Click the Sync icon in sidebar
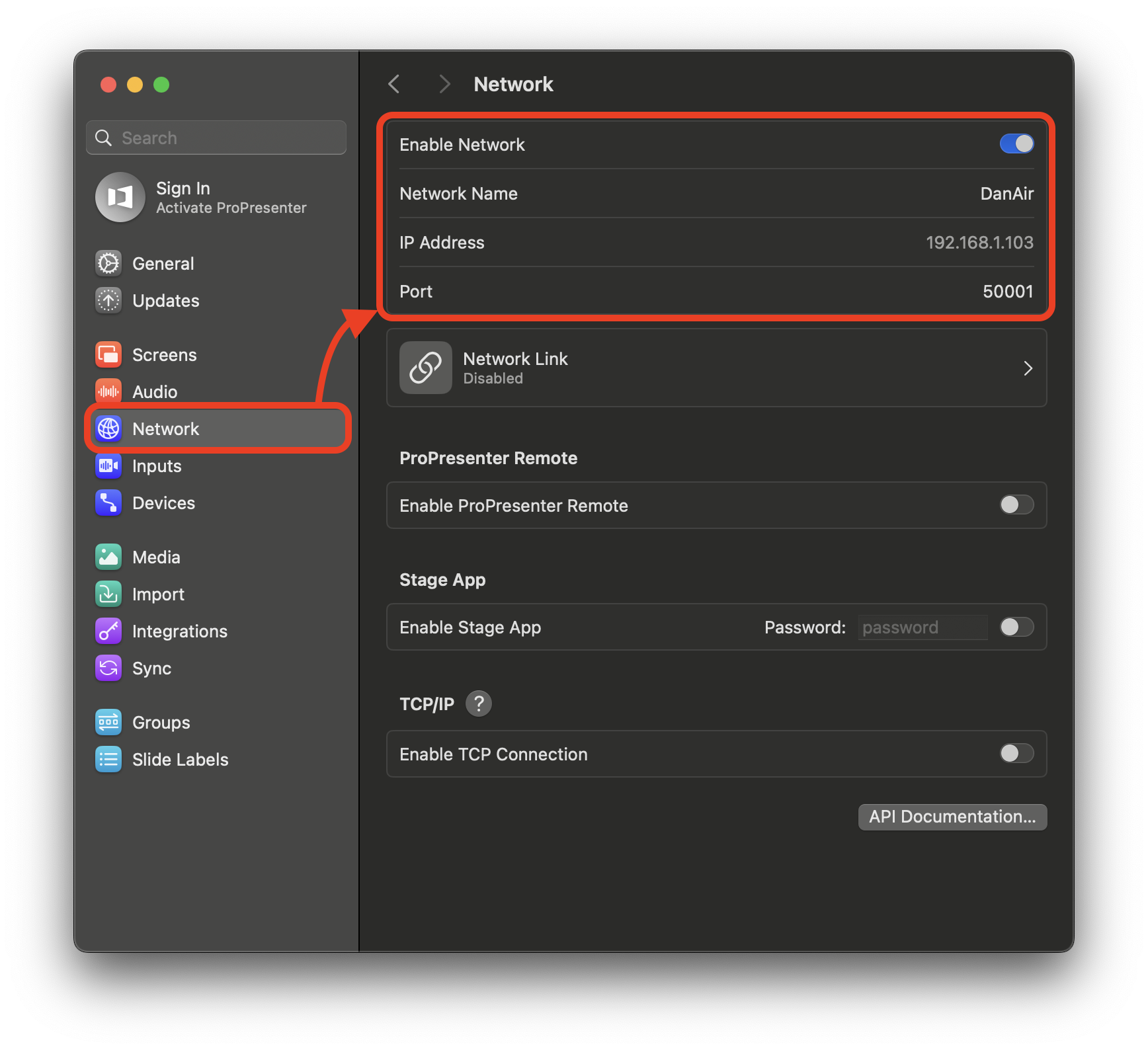This screenshot has width=1148, height=1050. (x=108, y=668)
